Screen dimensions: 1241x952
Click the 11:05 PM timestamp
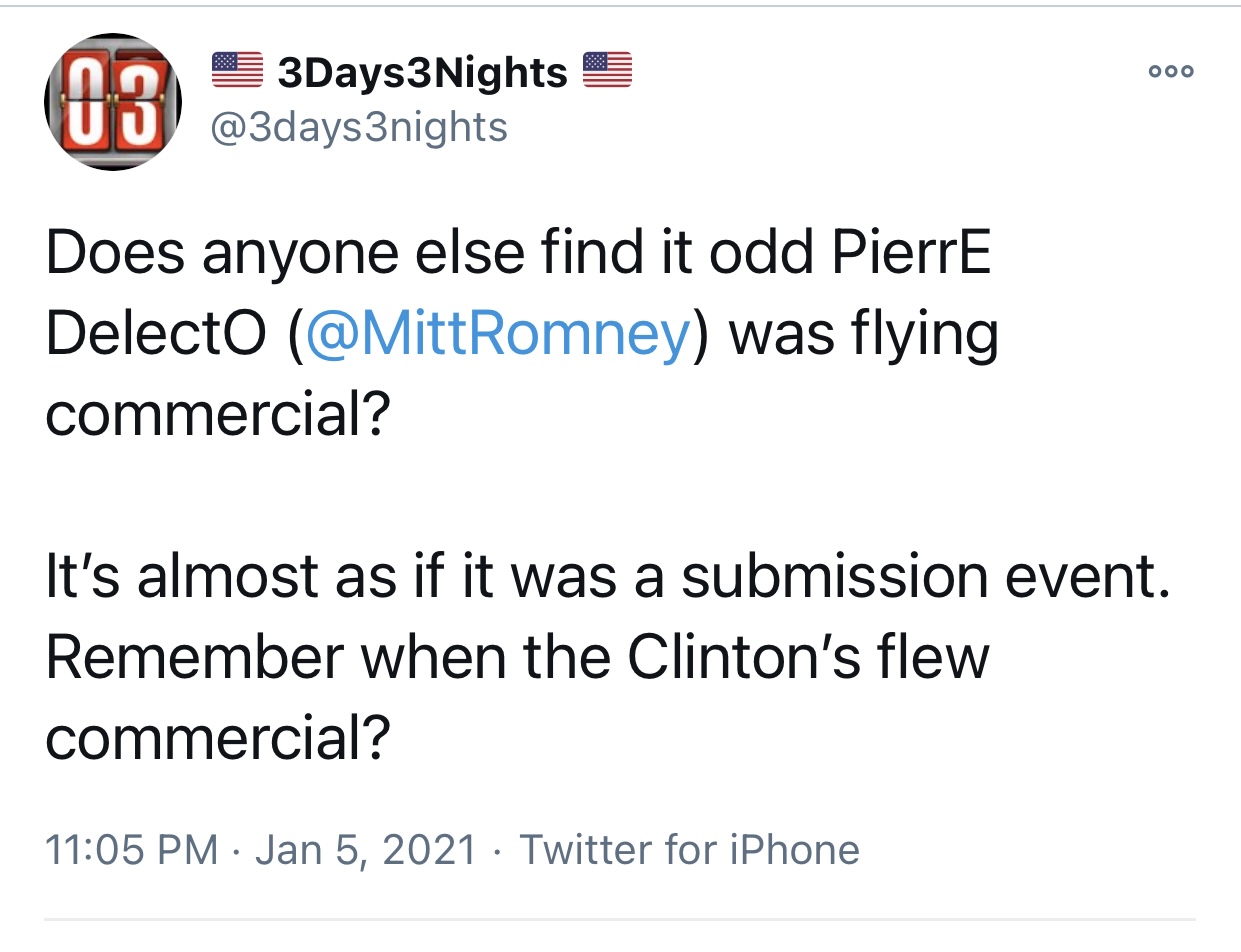pos(132,850)
